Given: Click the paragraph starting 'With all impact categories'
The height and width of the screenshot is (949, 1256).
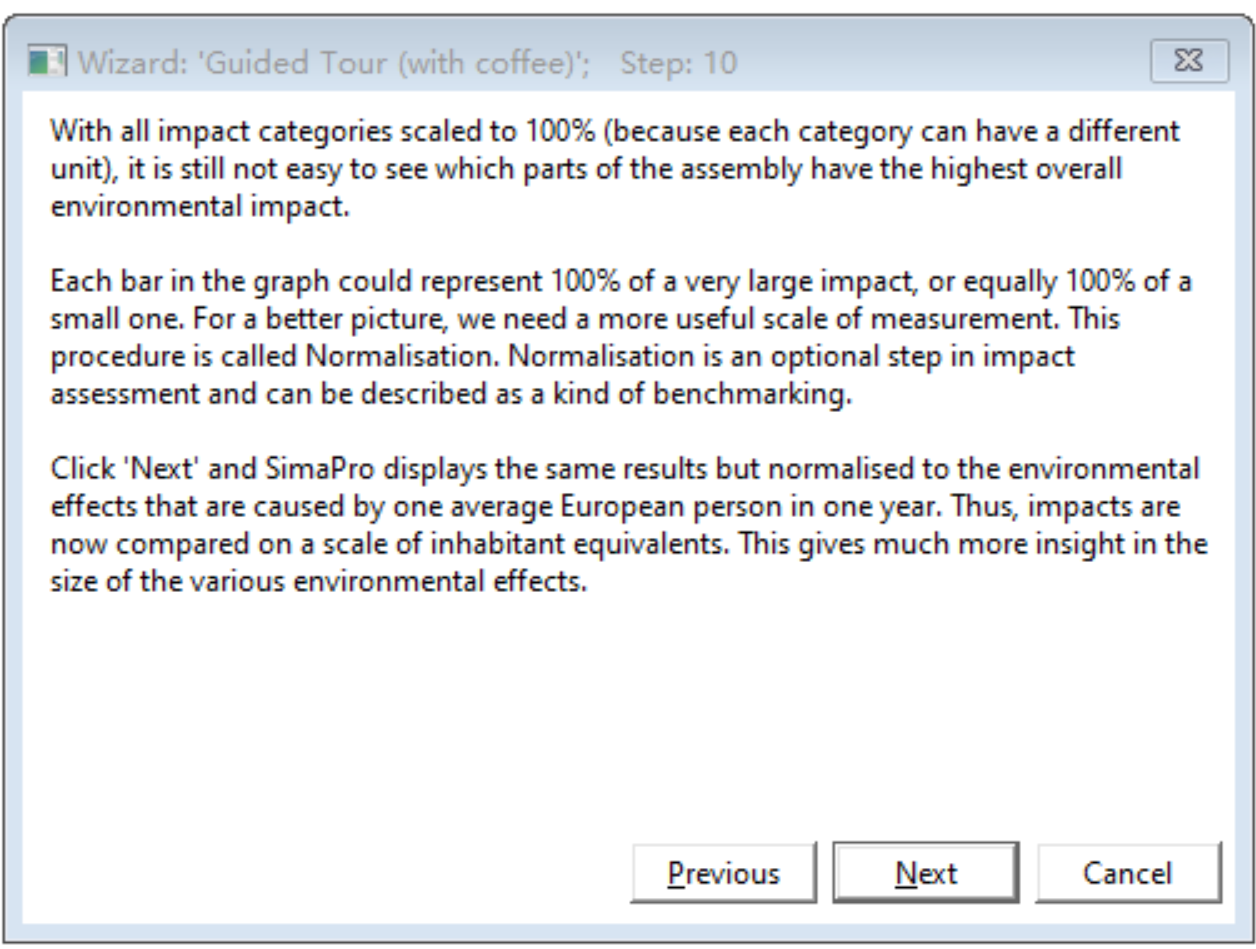Looking at the screenshot, I should point(615,171).
